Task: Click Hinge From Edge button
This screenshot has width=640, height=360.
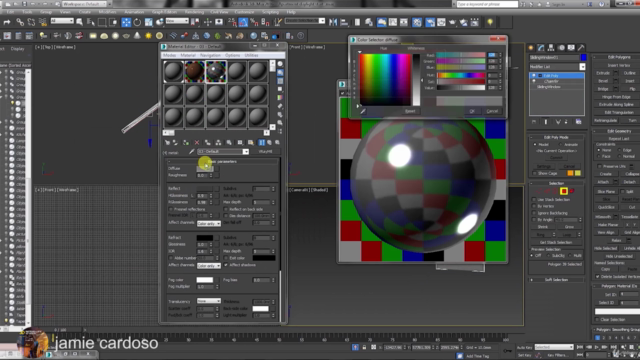Action: [x=617, y=97]
